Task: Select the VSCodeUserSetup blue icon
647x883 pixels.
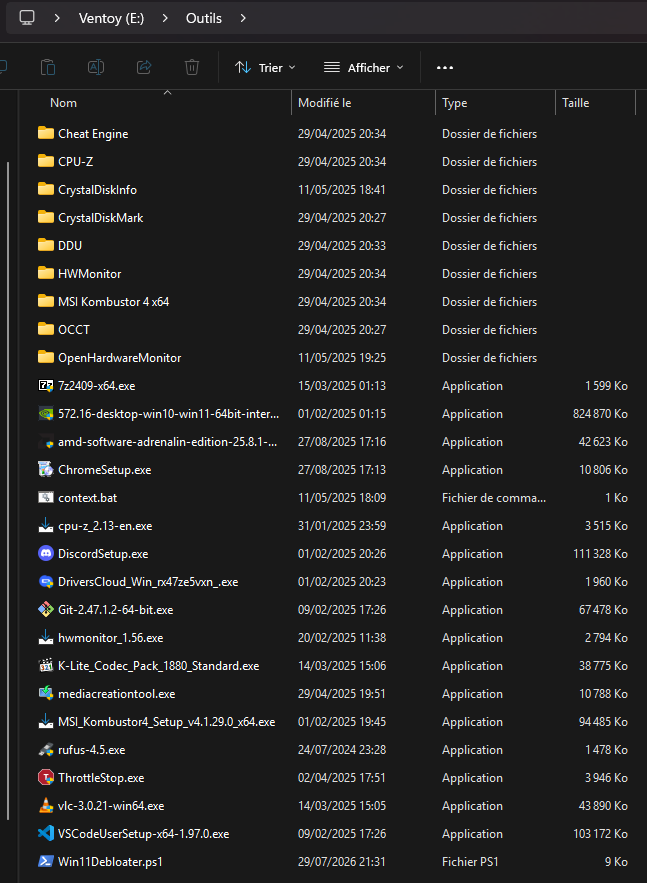Action: (x=46, y=833)
